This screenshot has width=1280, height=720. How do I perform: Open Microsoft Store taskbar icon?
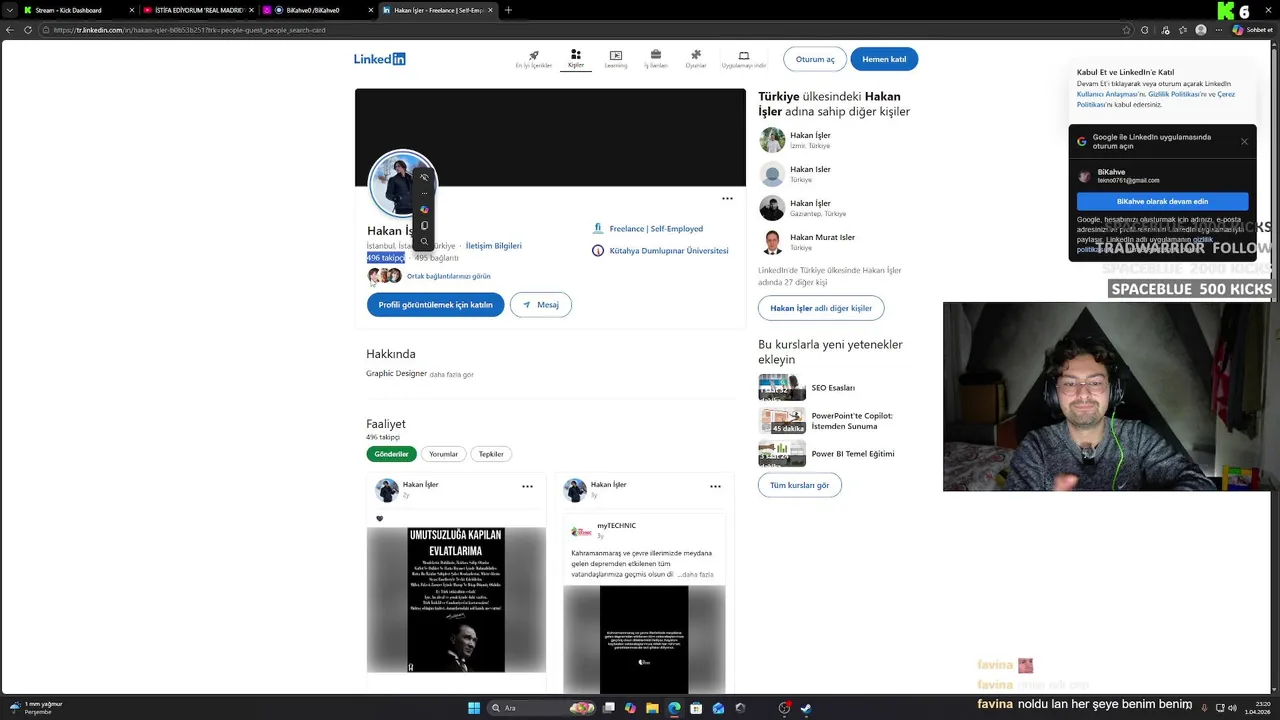(x=696, y=708)
